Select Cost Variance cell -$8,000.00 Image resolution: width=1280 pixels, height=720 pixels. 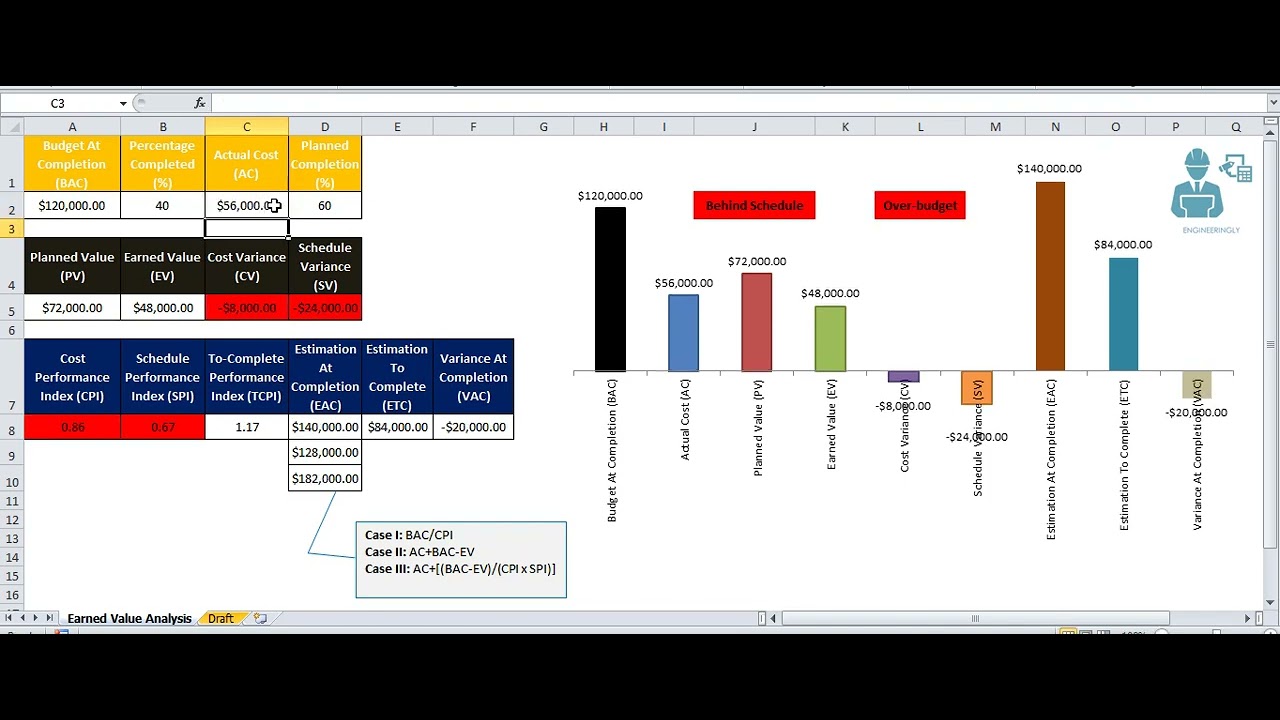click(247, 308)
